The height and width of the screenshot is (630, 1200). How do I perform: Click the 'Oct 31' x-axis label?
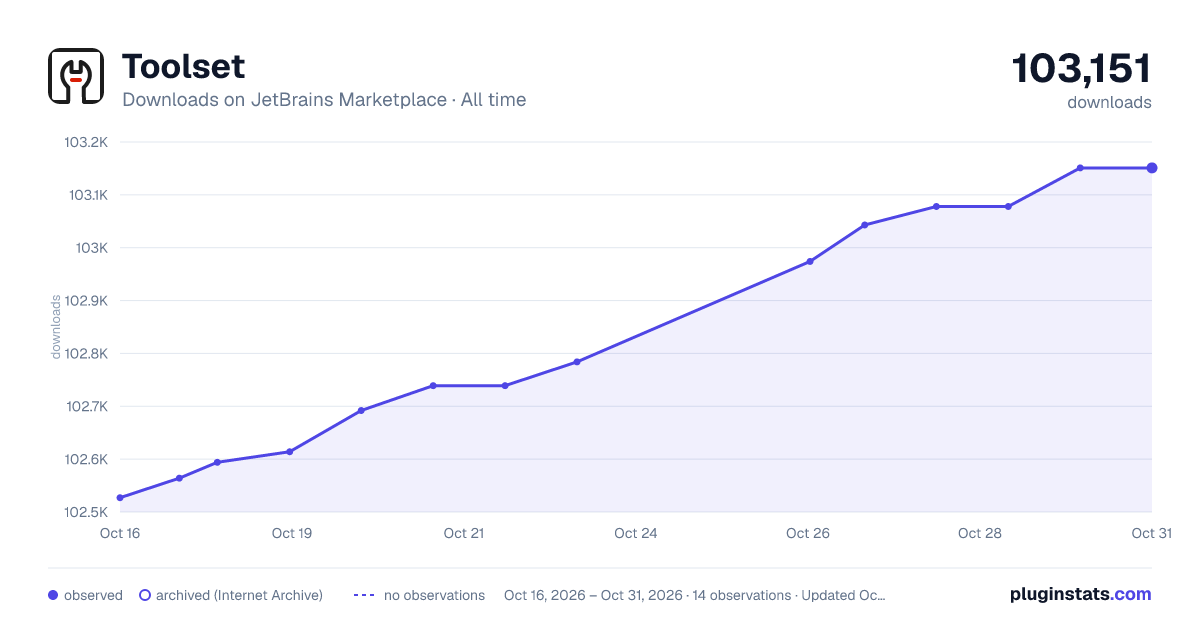[x=1151, y=533]
